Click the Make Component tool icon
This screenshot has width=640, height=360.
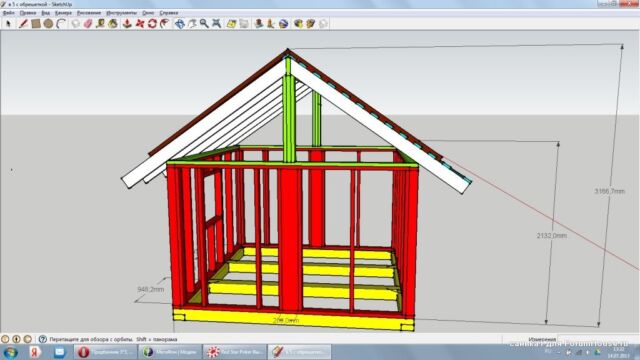click(76, 24)
